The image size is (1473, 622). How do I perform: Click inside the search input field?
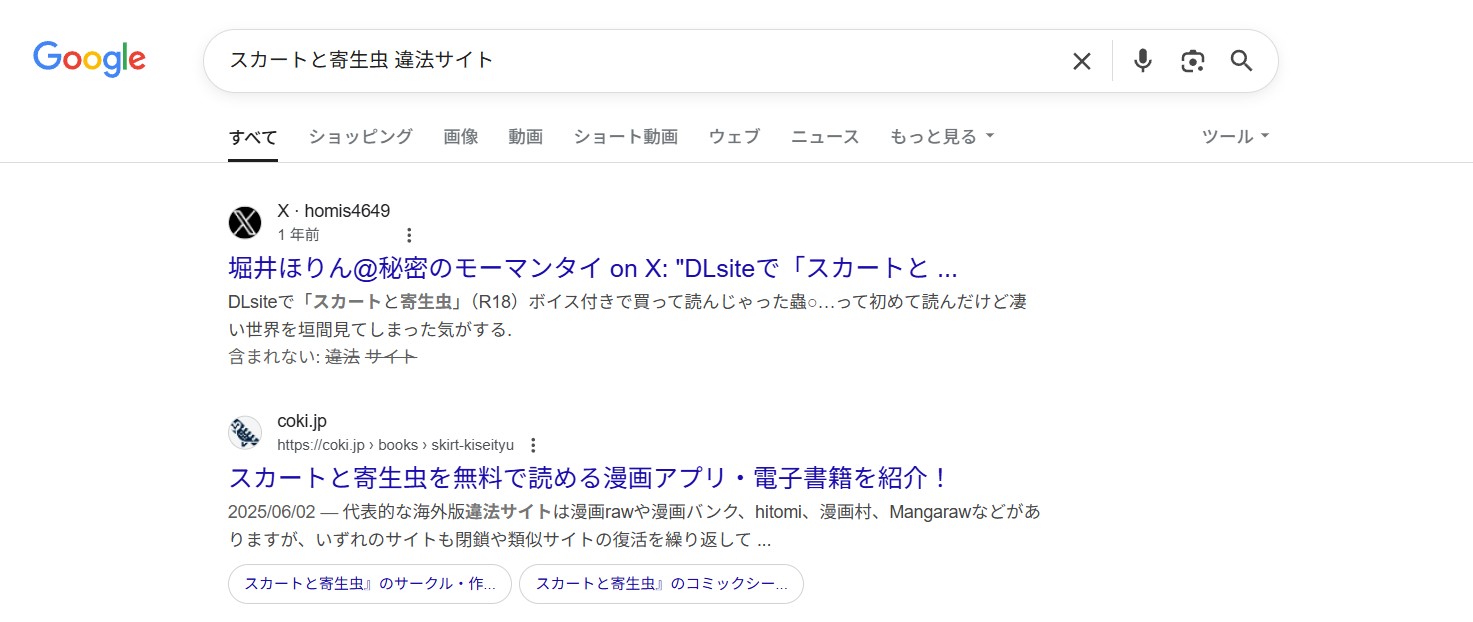[x=600, y=60]
